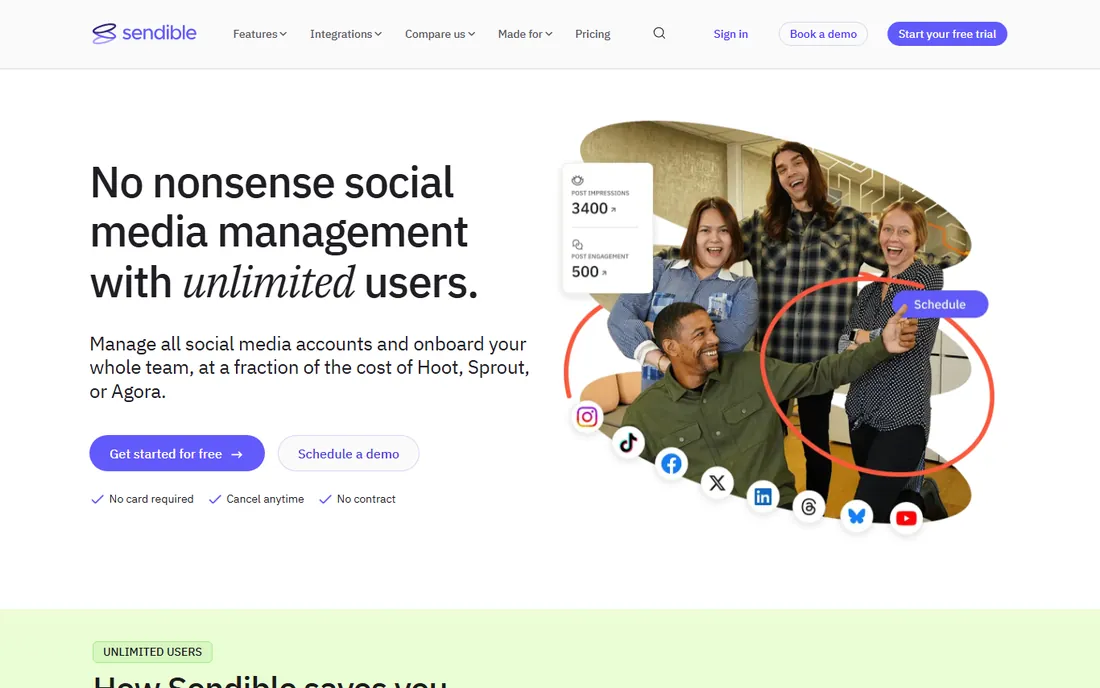Click the 500 post engagement value
The image size is (1100, 688).
tap(584, 271)
